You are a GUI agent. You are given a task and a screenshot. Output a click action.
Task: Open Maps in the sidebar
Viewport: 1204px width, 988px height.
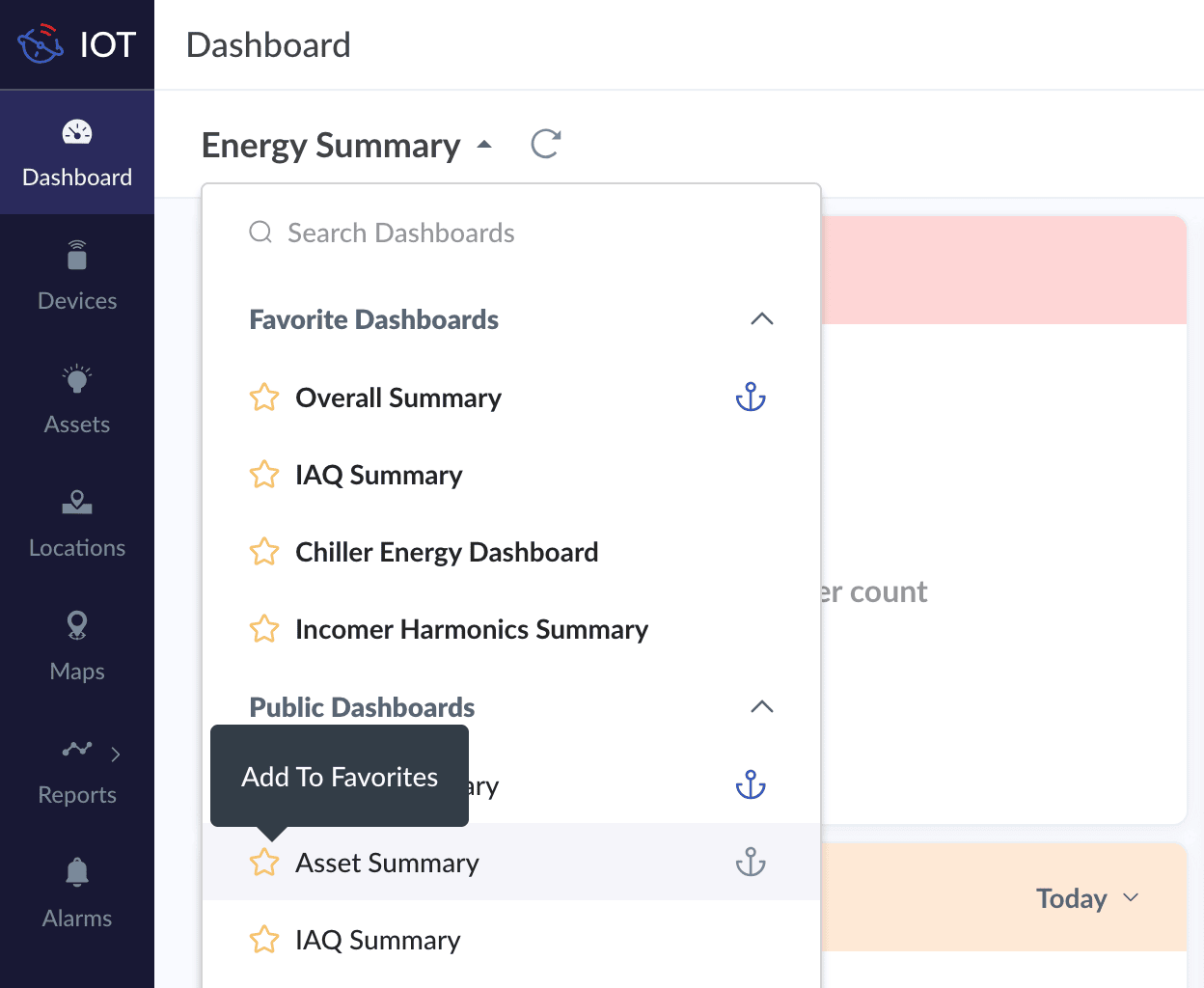[77, 646]
